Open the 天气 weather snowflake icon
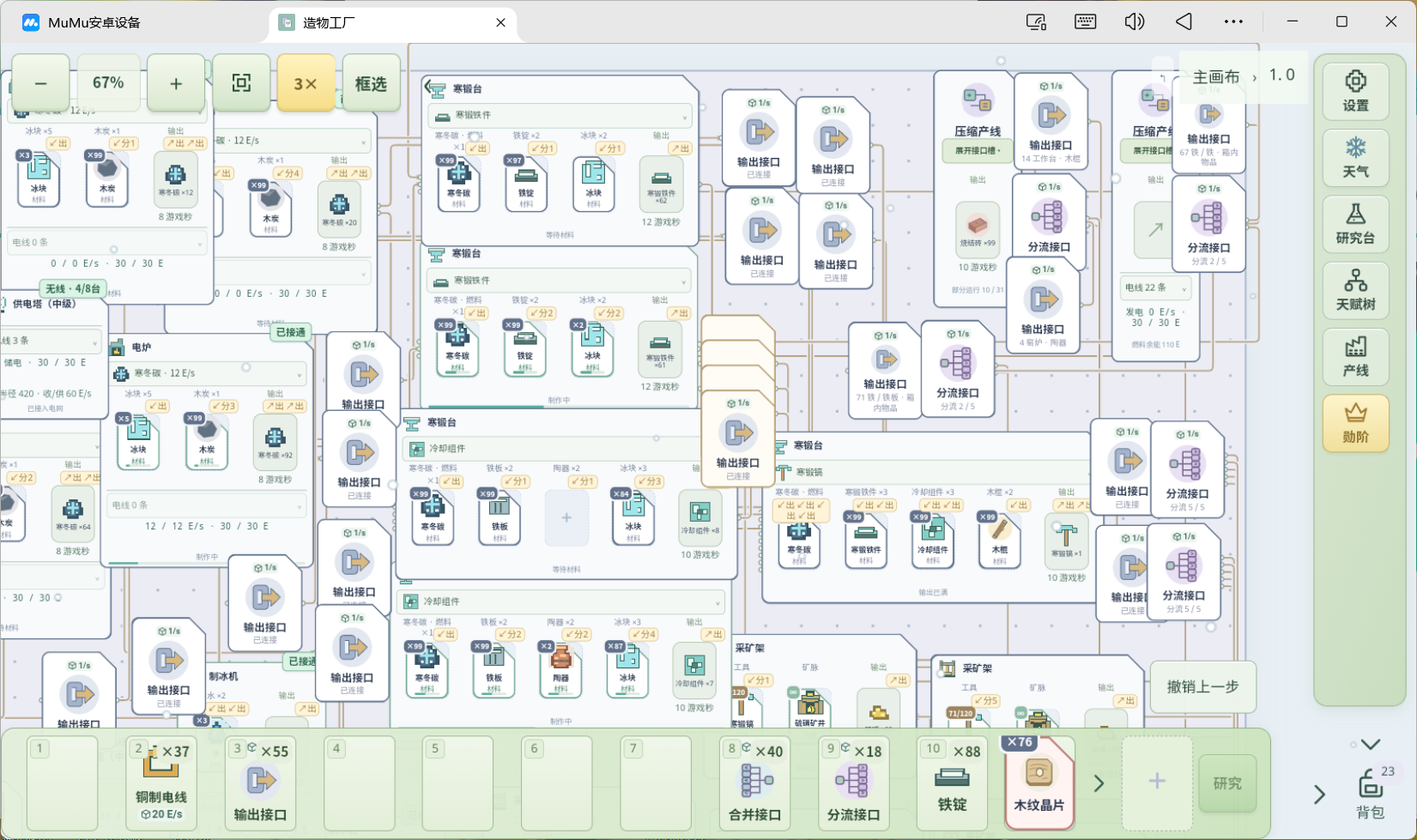The width and height of the screenshot is (1417, 840). pos(1355,157)
